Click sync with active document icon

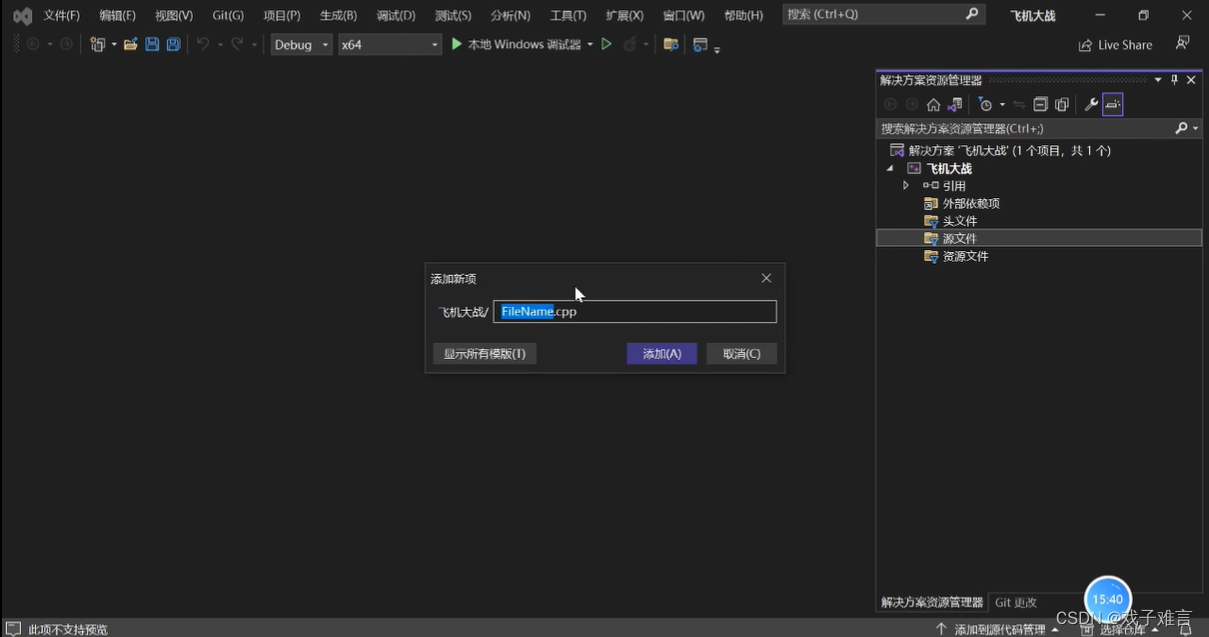point(1019,105)
